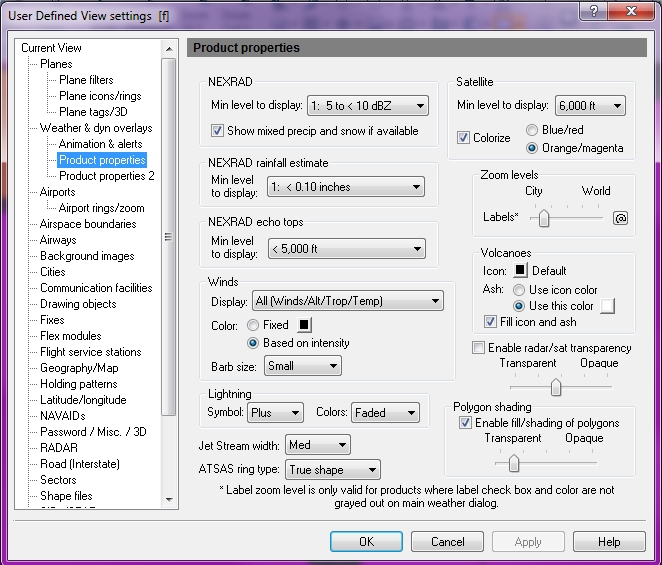Image resolution: width=662 pixels, height=565 pixels.
Task: Select Product properties 2 tree item
Action: (x=107, y=176)
